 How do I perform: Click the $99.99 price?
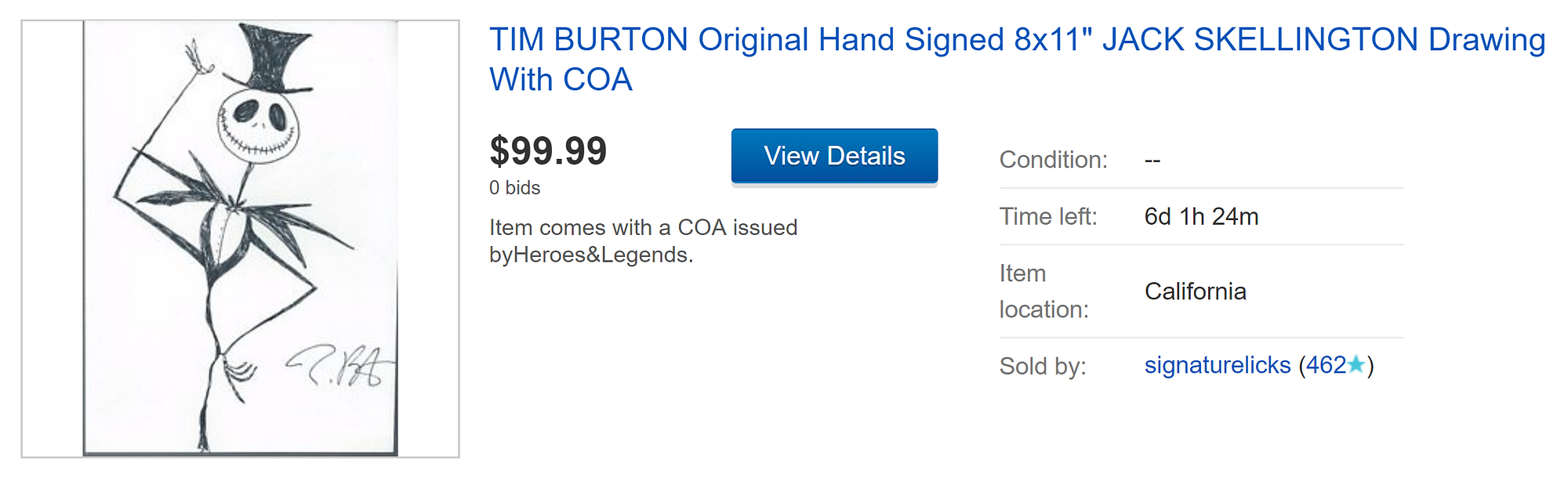[x=548, y=151]
